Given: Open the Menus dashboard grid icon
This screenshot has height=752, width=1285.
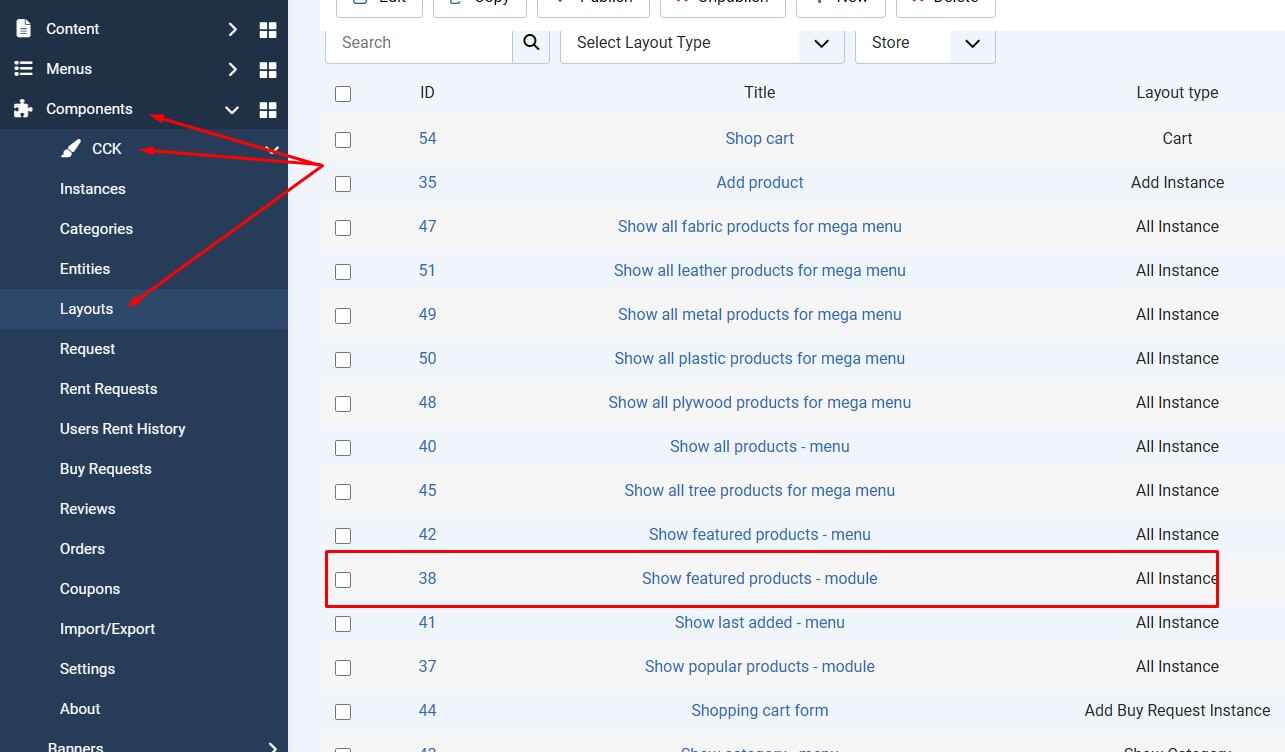Looking at the screenshot, I should coord(268,70).
